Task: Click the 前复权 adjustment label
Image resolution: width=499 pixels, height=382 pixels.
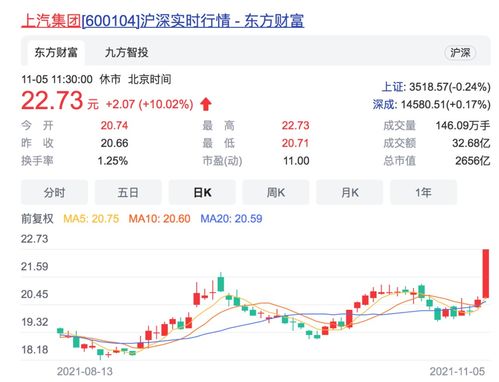Action: coord(37,219)
